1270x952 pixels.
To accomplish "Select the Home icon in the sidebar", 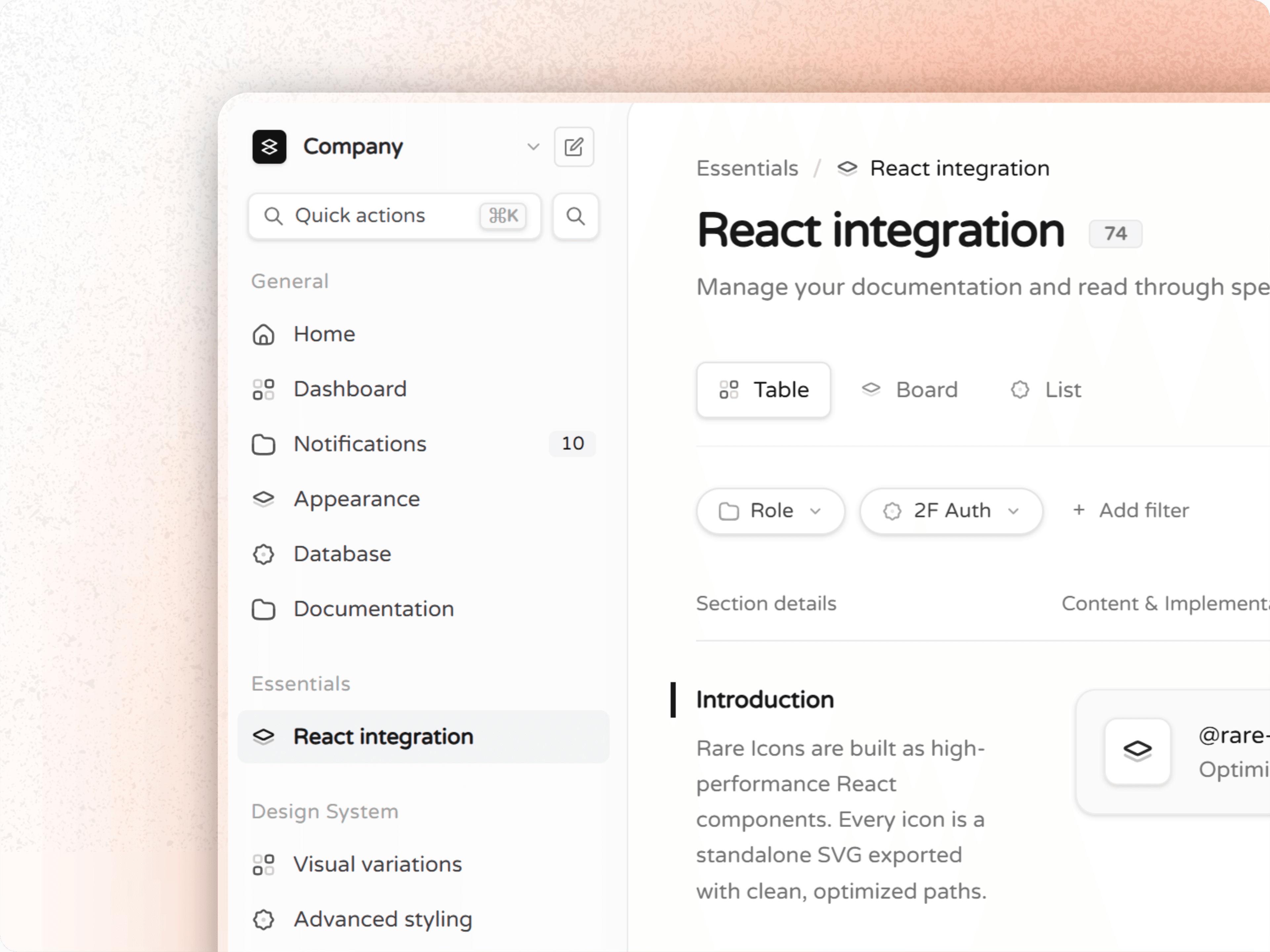I will tap(264, 334).
